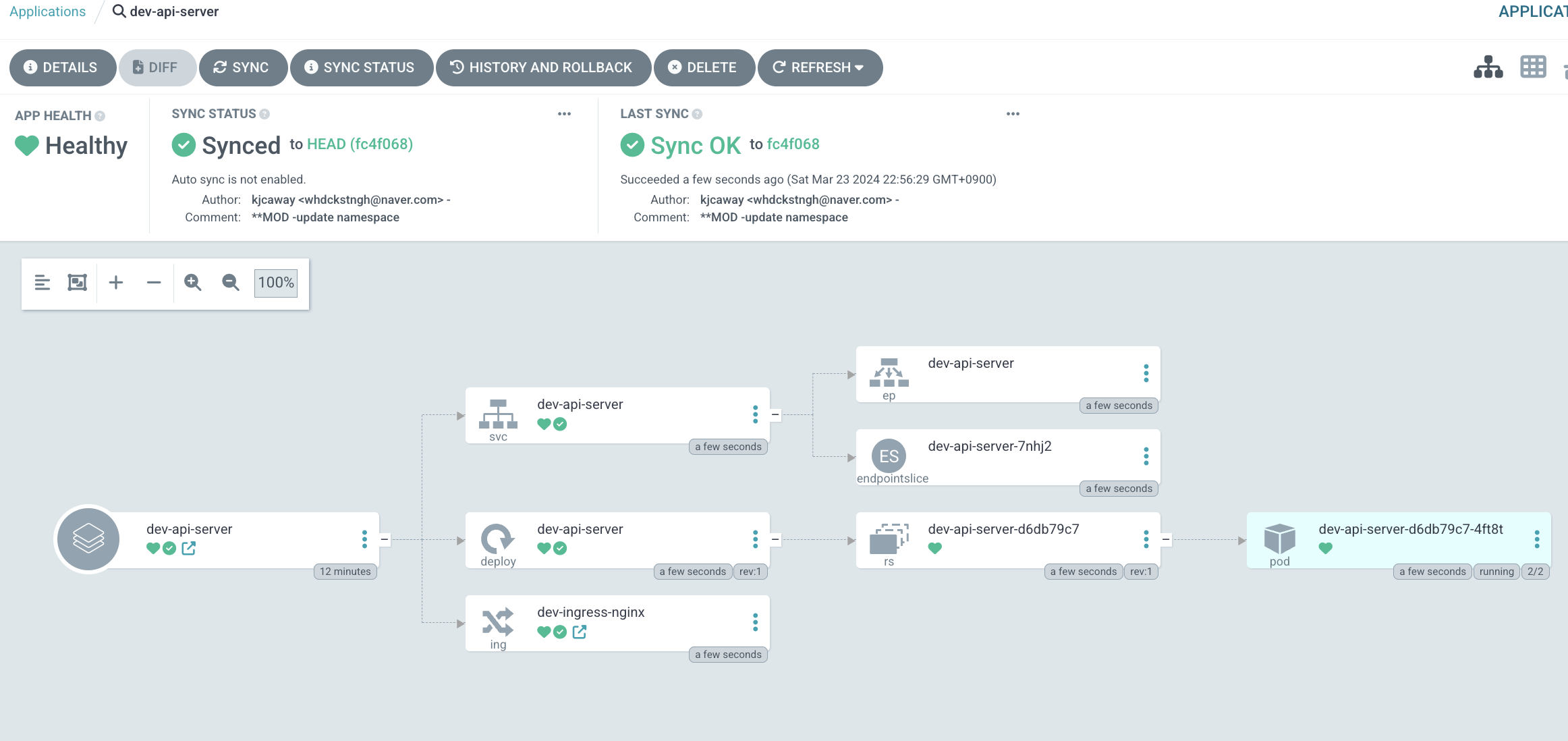Image resolution: width=1568 pixels, height=741 pixels.
Task: Select the dev-api-server-d6db79c7 rs node icon
Action: pos(889,539)
